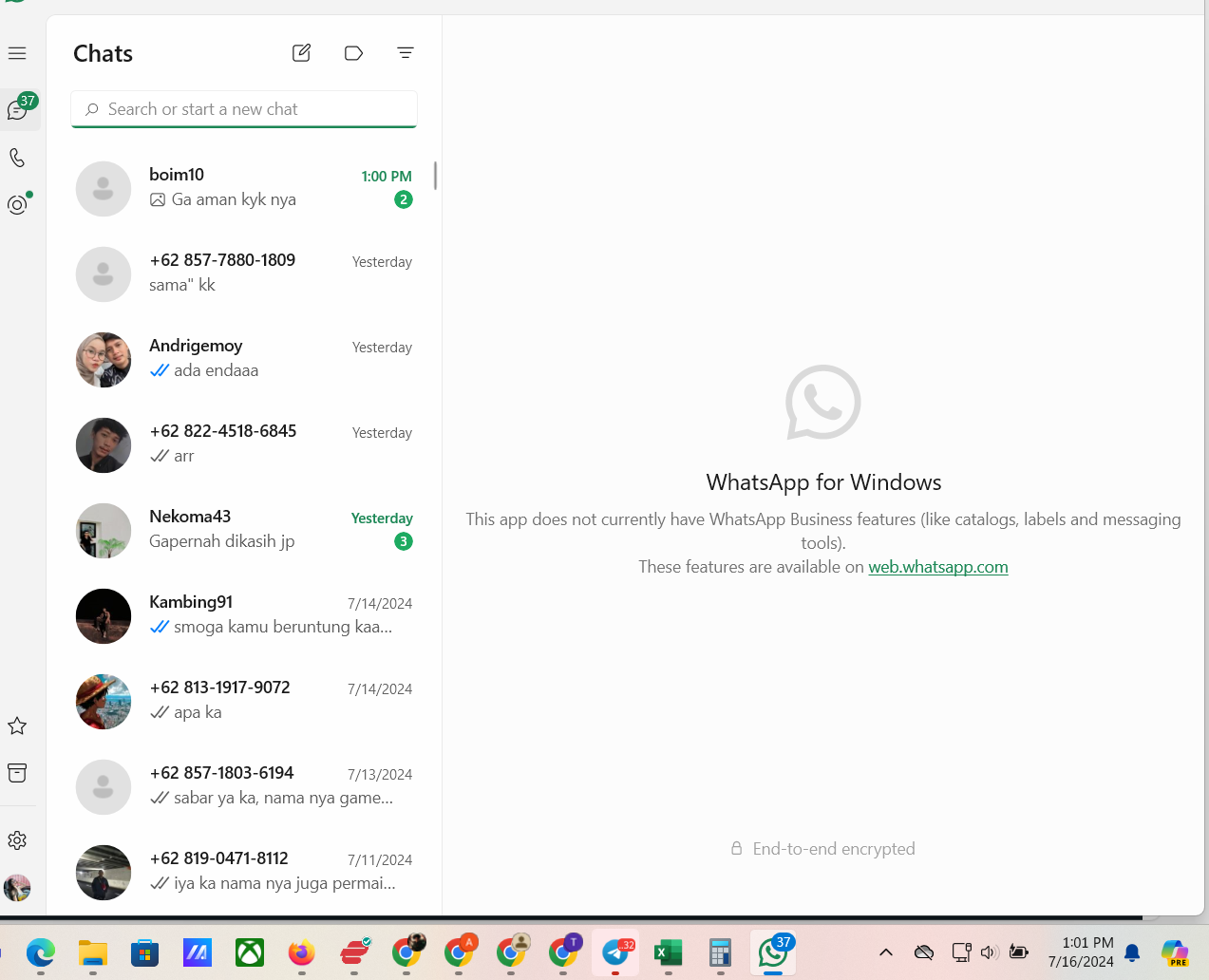Image resolution: width=1209 pixels, height=980 pixels.
Task: Click message preview 'Ga aman kyk nya'
Action: [x=234, y=199]
